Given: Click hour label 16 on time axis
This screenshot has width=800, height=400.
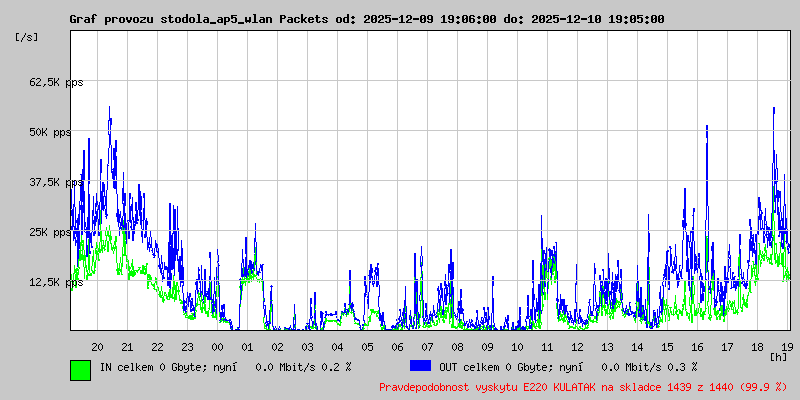Looking at the screenshot, I should 697,347.
